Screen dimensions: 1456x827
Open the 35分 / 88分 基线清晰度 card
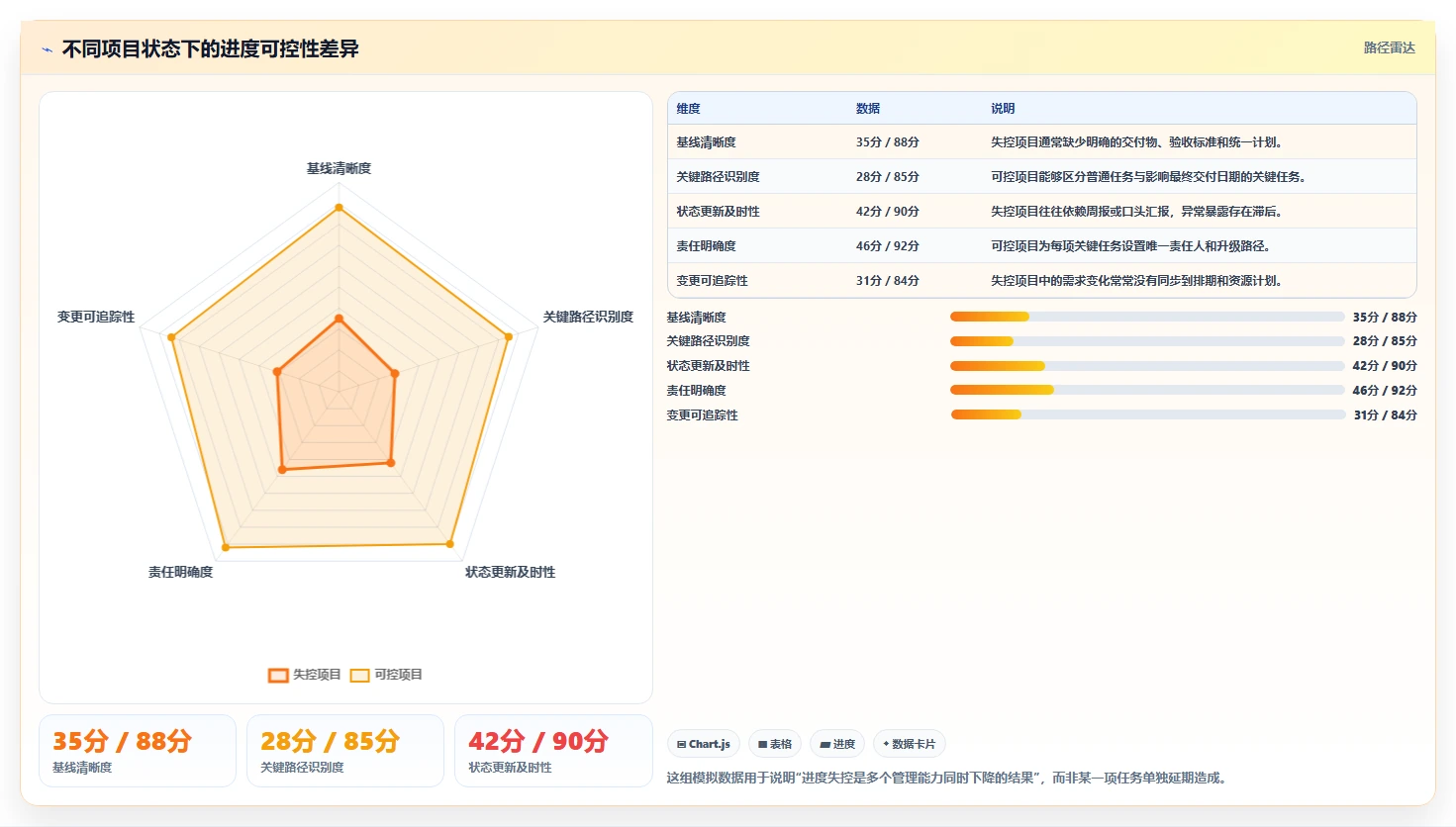point(138,751)
